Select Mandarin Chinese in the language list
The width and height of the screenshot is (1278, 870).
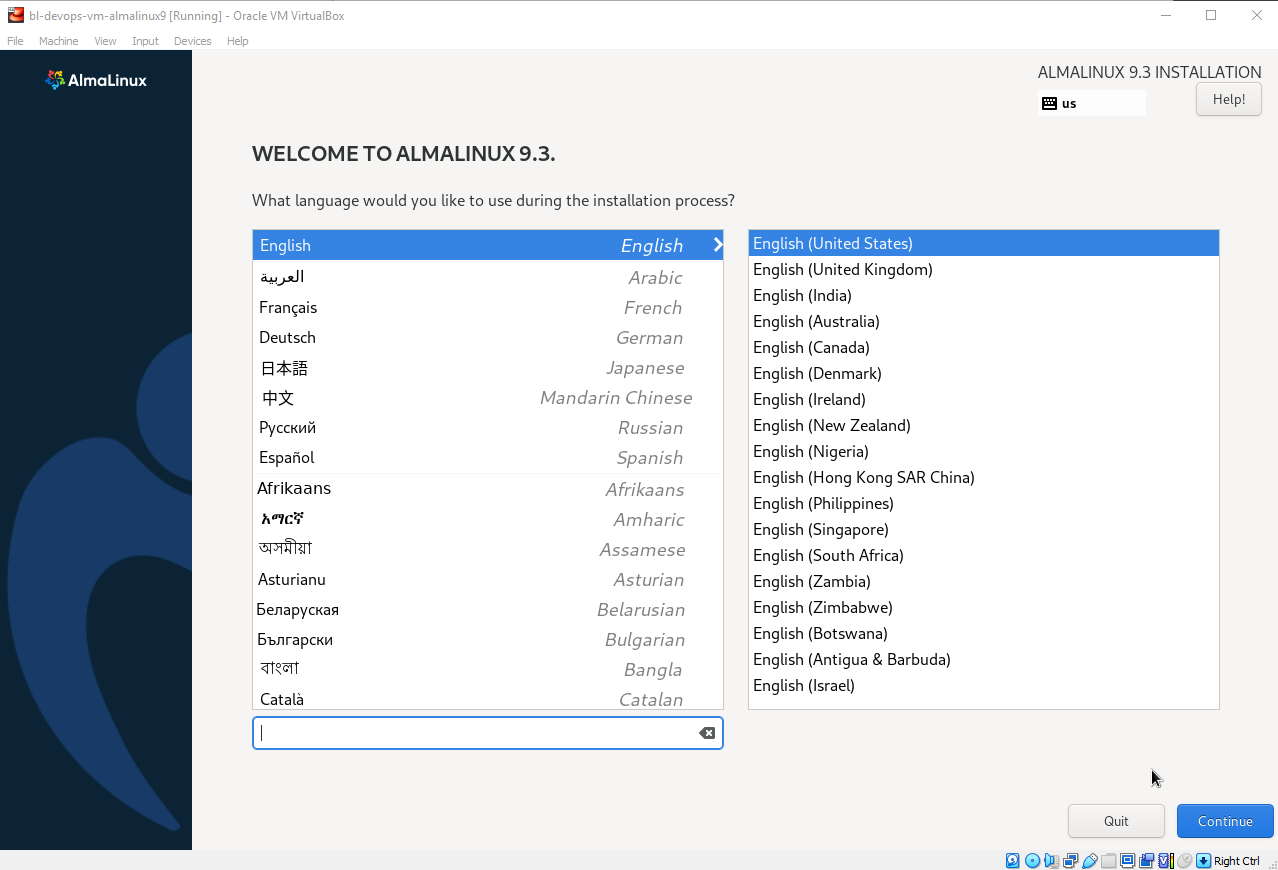pyautogui.click(x=488, y=397)
